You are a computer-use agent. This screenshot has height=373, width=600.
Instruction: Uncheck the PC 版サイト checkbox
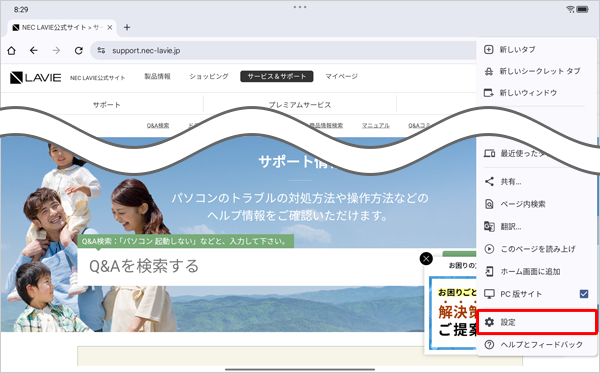pos(584,294)
